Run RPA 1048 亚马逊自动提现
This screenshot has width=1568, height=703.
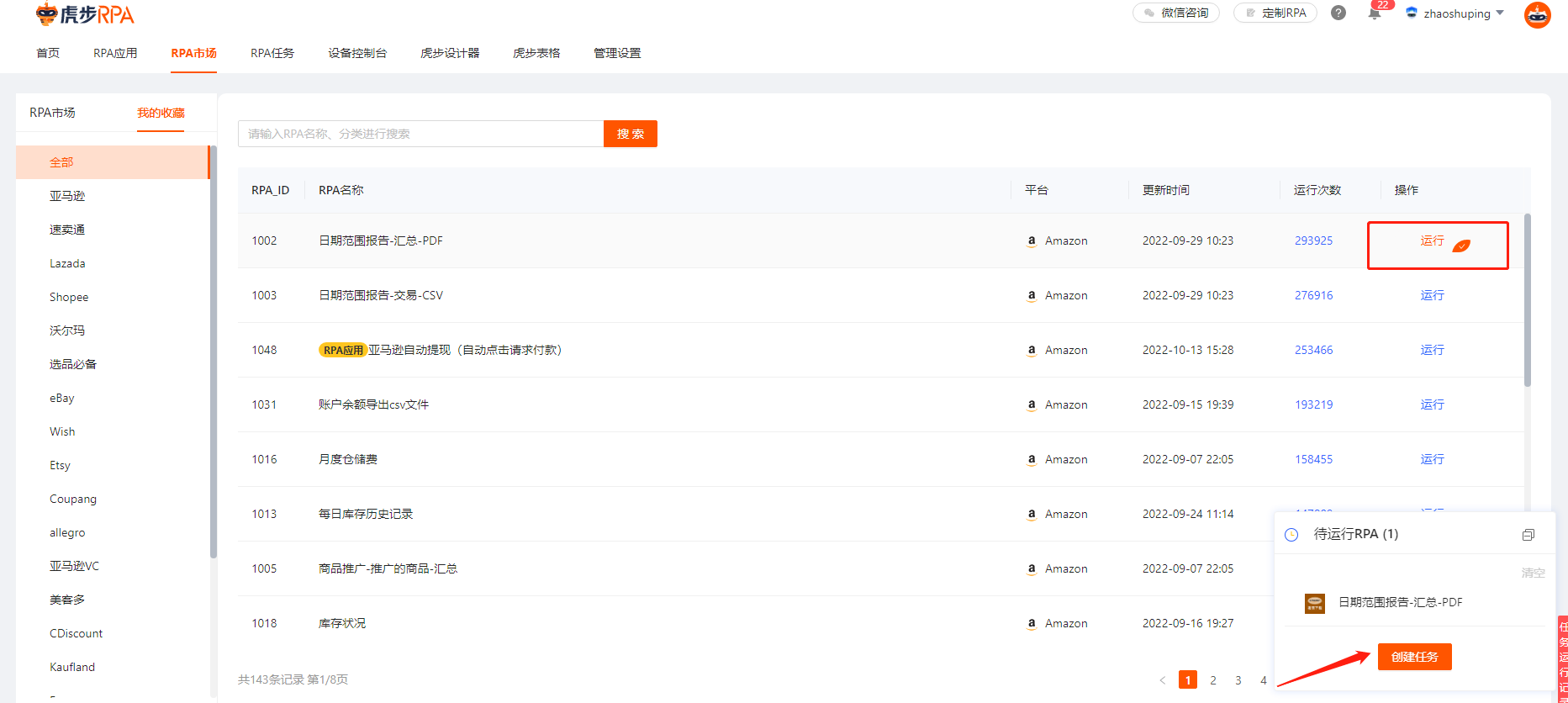1432,350
